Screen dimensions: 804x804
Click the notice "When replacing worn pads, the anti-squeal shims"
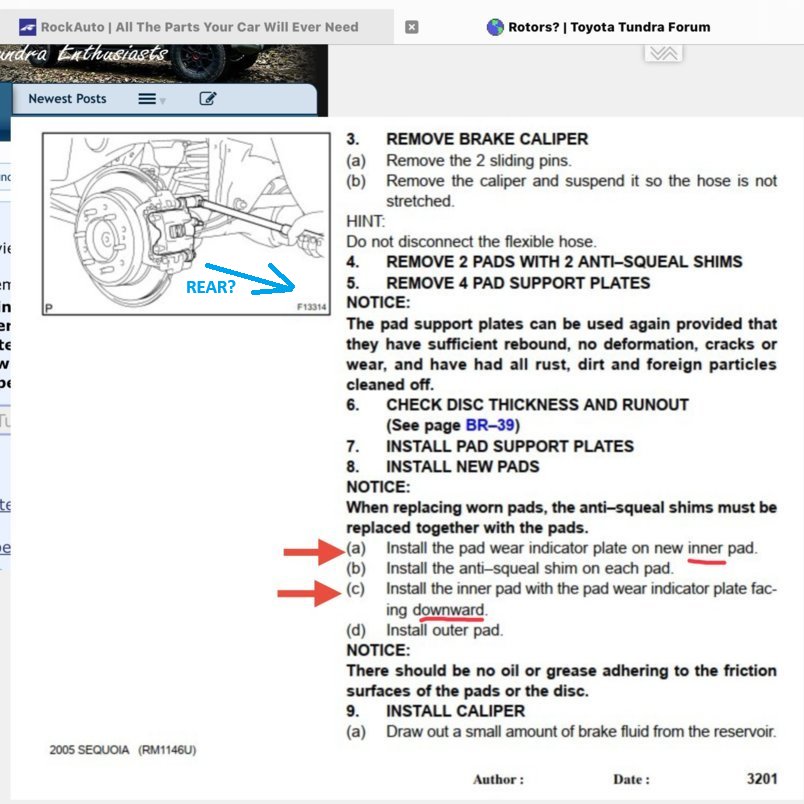pos(561,517)
